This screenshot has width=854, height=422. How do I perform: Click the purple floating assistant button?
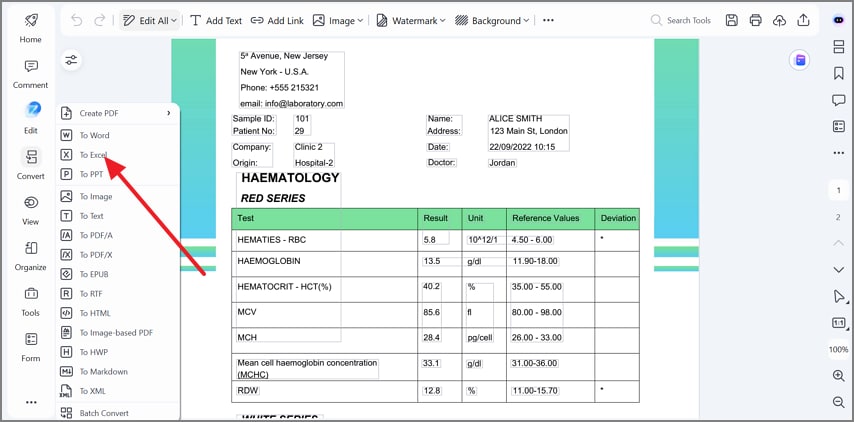pos(800,60)
